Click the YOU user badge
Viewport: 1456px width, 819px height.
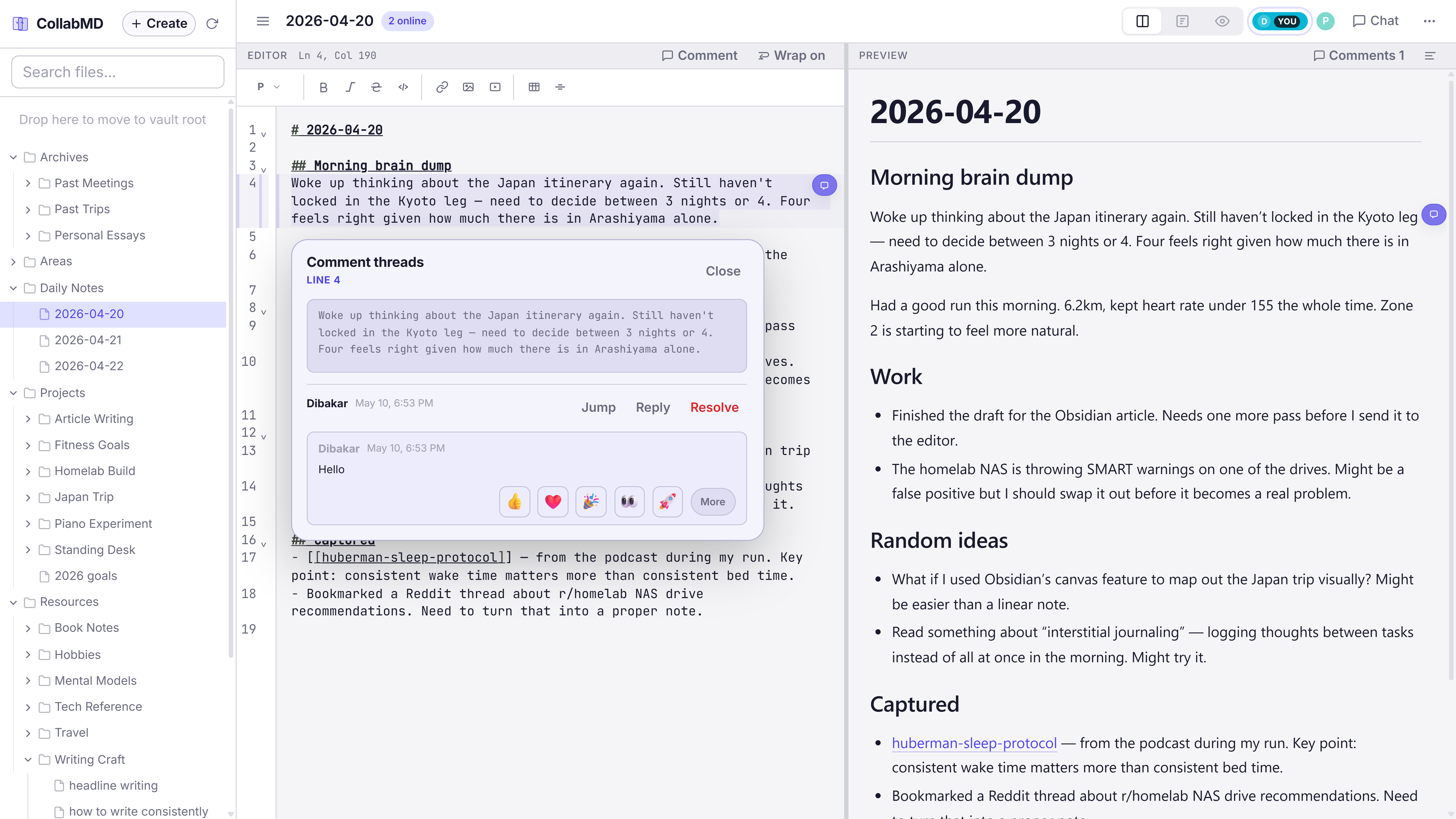[x=1280, y=21]
